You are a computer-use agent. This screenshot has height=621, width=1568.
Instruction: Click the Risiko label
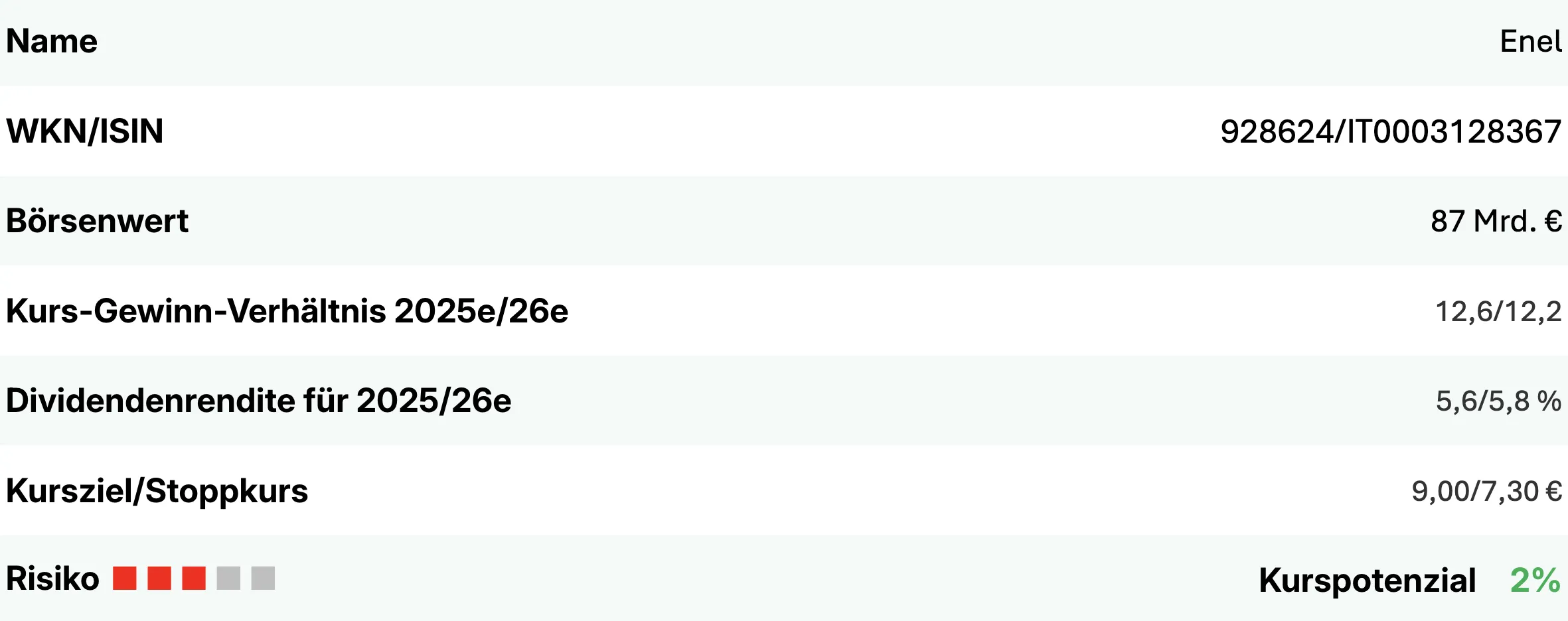tap(52, 579)
